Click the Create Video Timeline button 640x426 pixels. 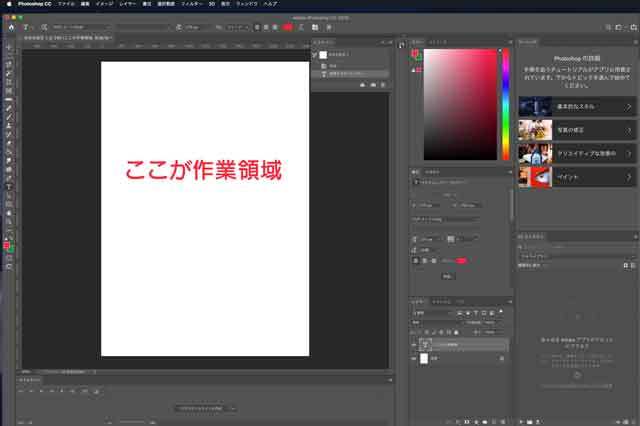(202, 408)
